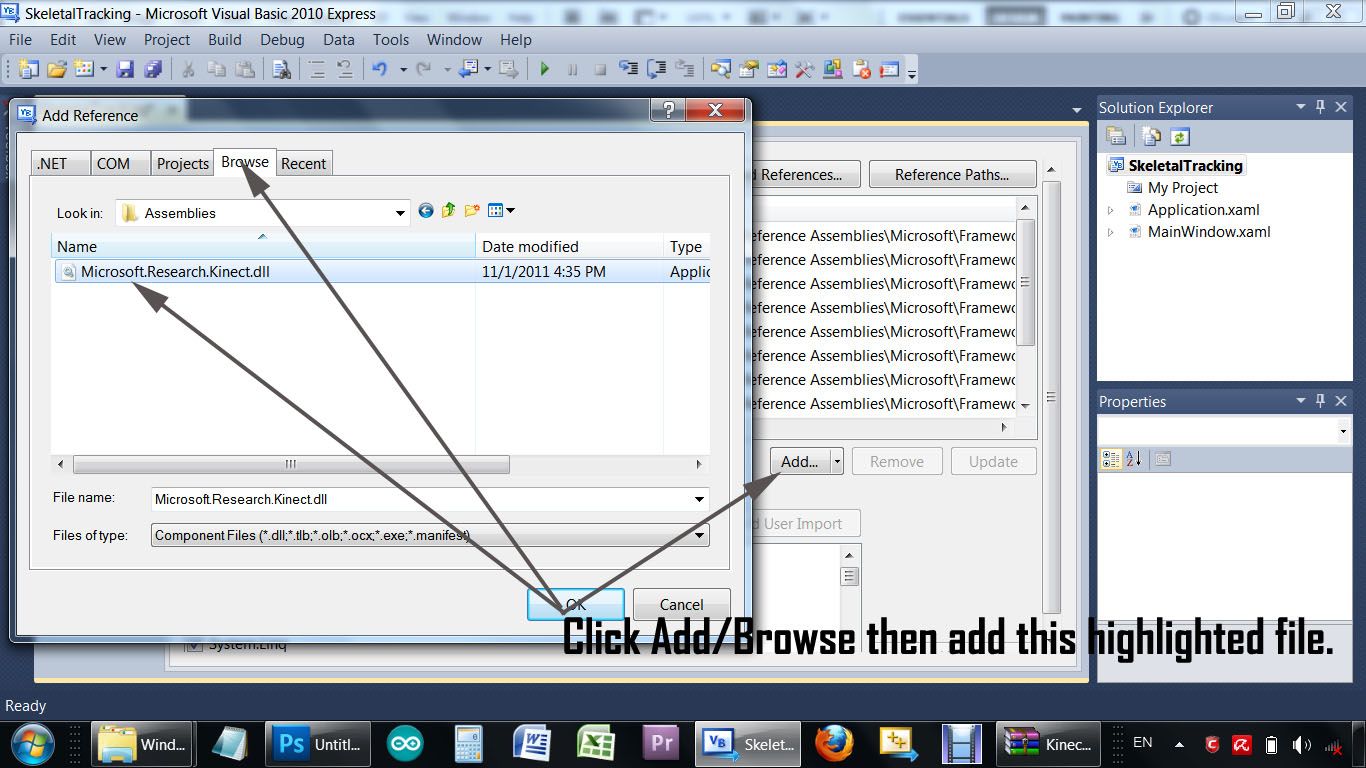
Task: Click the Create New Folder icon in the dialog
Action: 471,211
